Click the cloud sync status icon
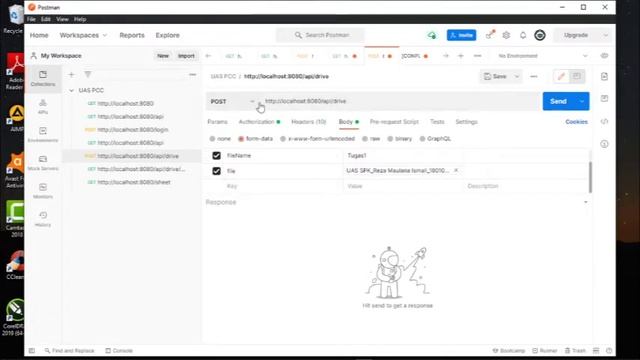This screenshot has width=640, height=360. click(x=432, y=35)
